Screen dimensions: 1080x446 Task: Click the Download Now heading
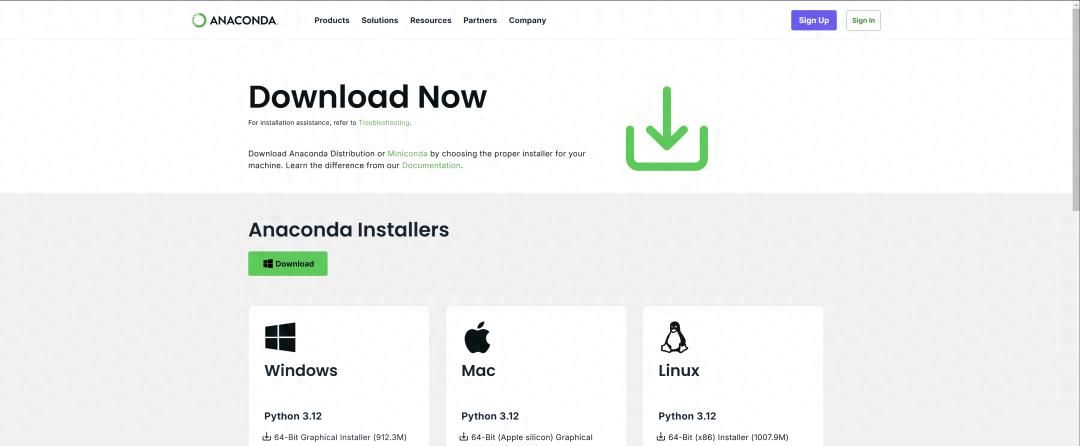coord(367,97)
